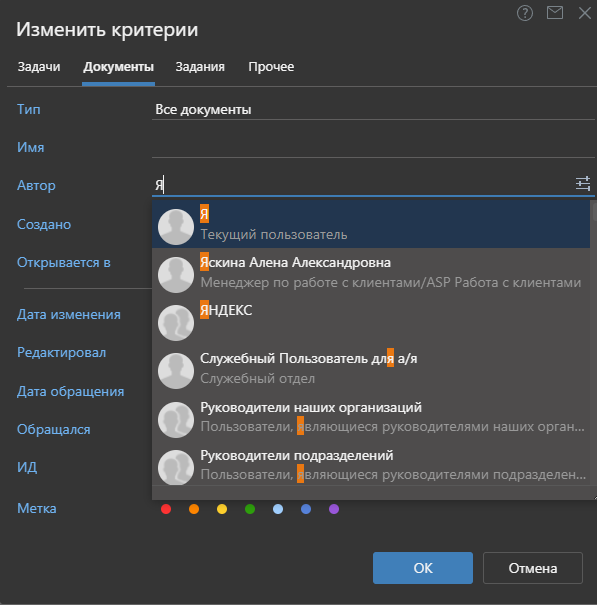Open the Прочее tab
The height and width of the screenshot is (605, 597).
point(271,67)
